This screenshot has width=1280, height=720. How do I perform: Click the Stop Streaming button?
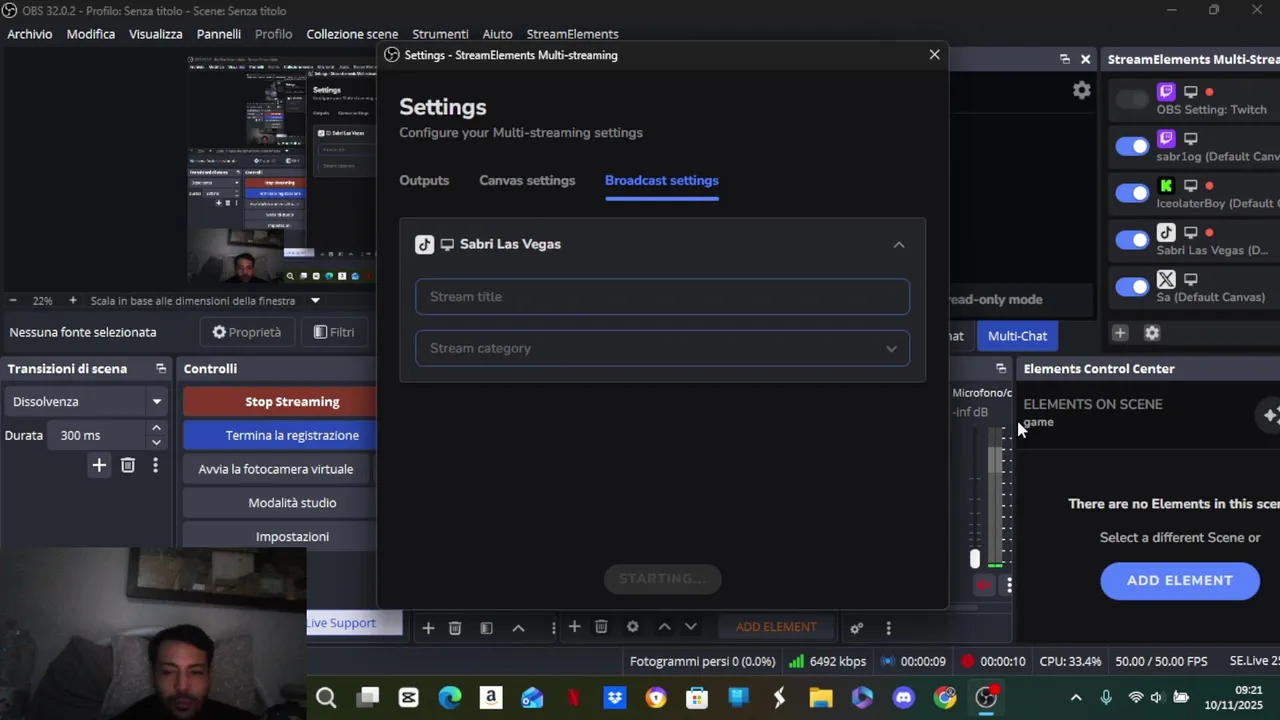pos(280,401)
